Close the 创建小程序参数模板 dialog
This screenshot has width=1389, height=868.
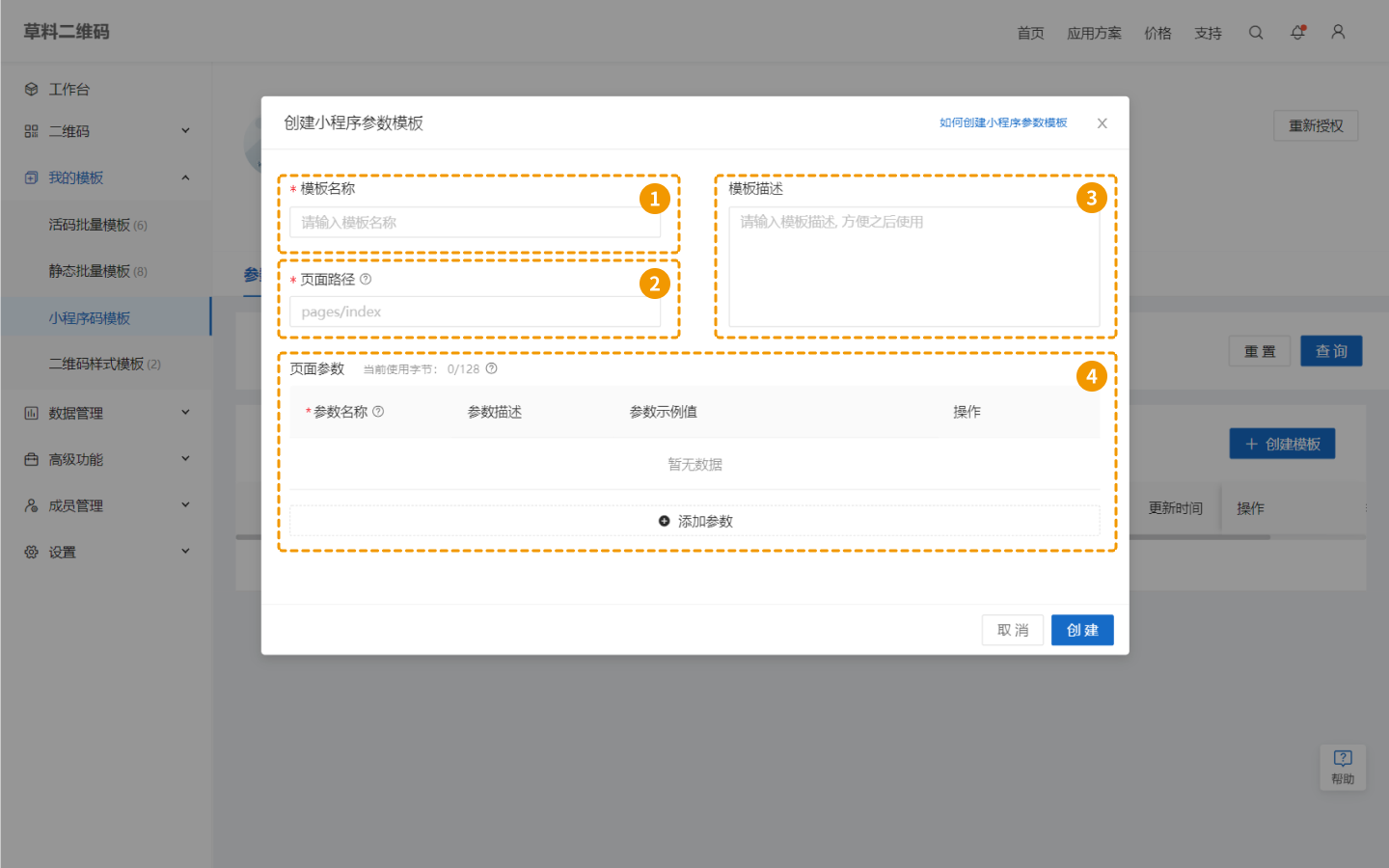click(x=1102, y=123)
